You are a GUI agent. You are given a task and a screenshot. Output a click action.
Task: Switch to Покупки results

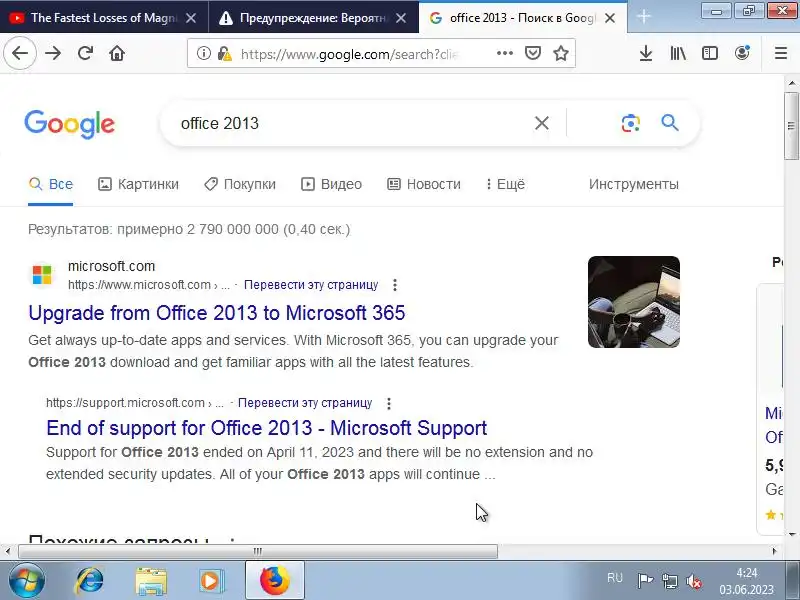pyautogui.click(x=240, y=184)
